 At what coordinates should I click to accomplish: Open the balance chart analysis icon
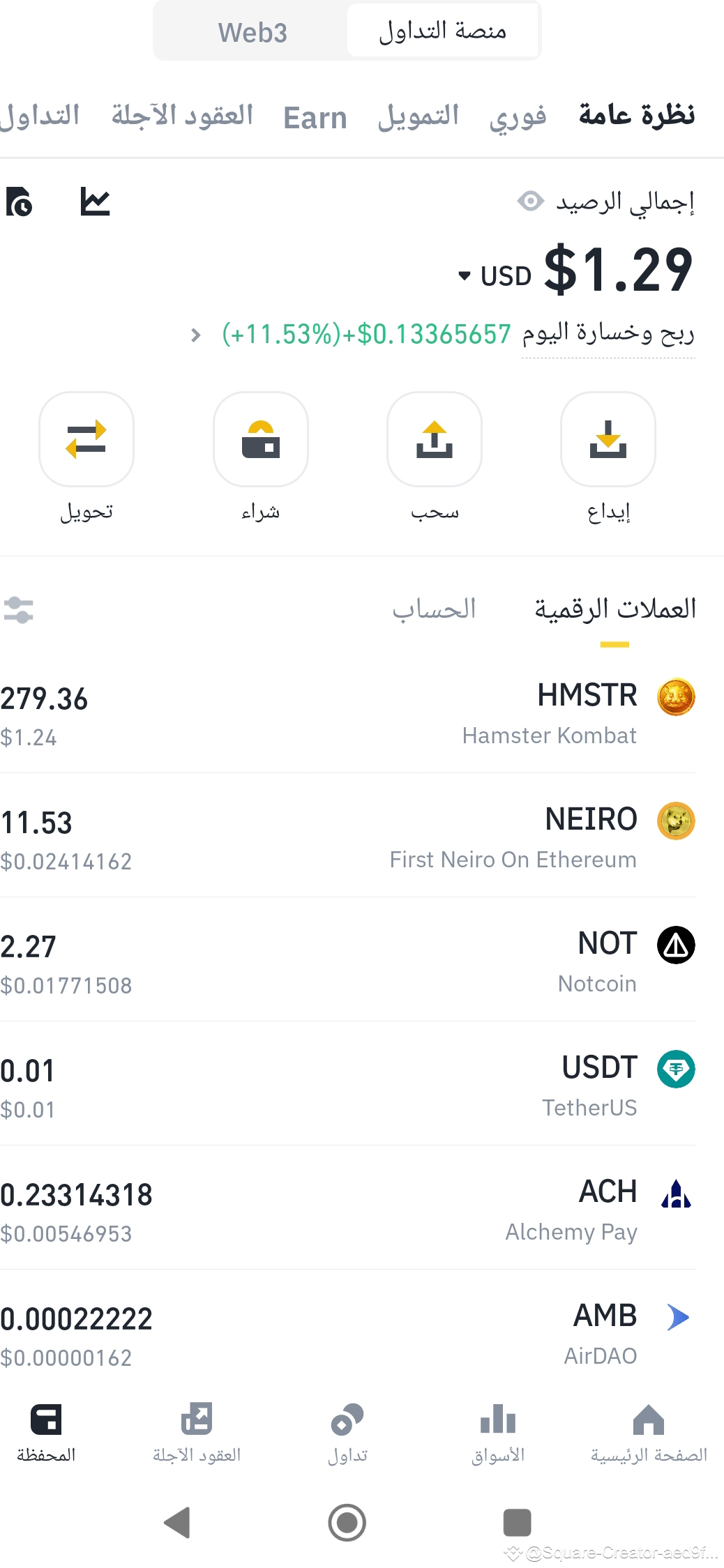[95, 201]
